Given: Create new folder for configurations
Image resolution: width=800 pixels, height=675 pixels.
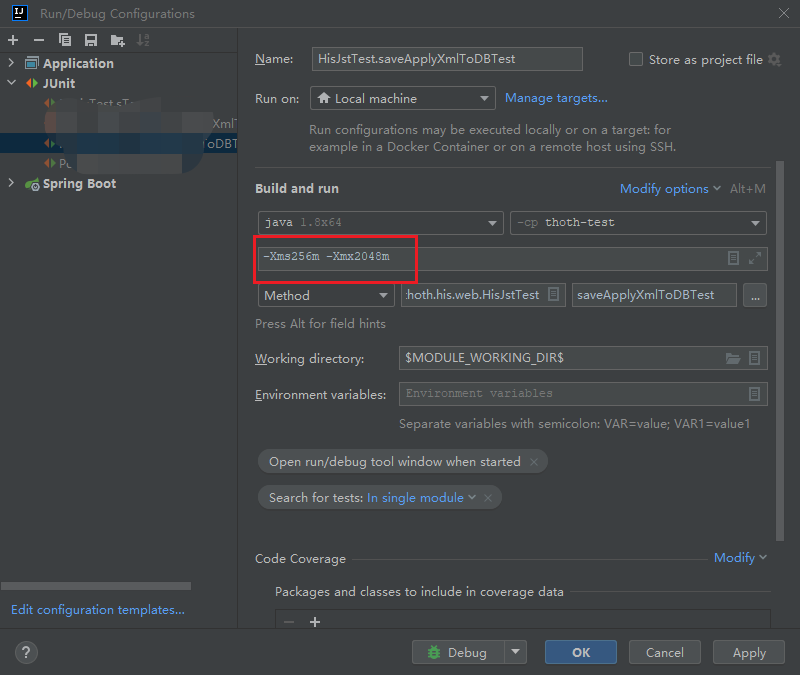Looking at the screenshot, I should click(117, 40).
